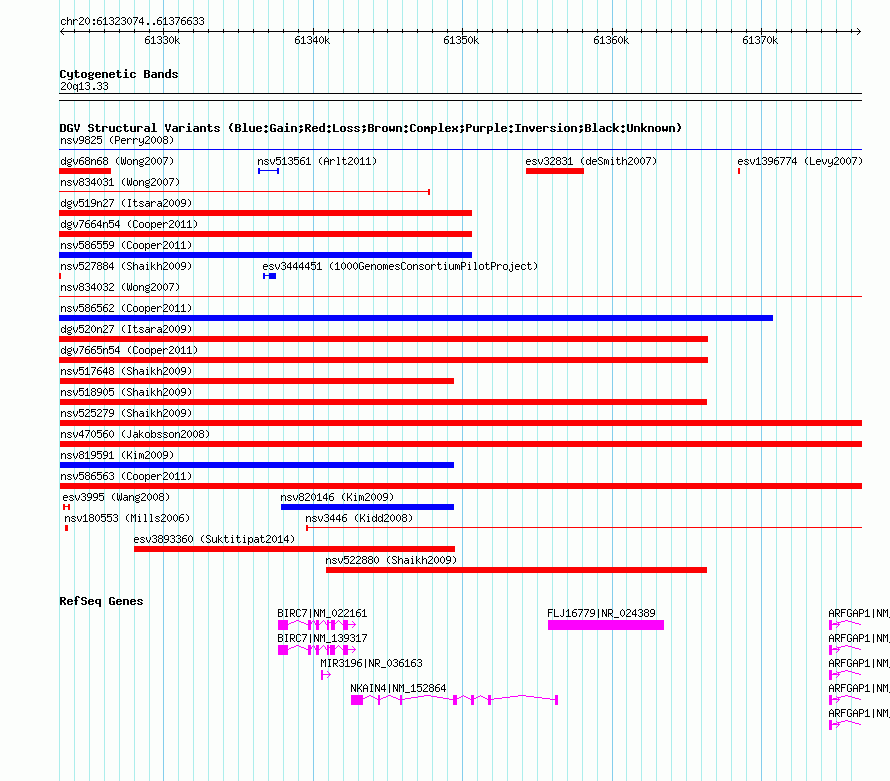890x781 pixels.
Task: Click the 61360k ruler label
Action: (611, 40)
